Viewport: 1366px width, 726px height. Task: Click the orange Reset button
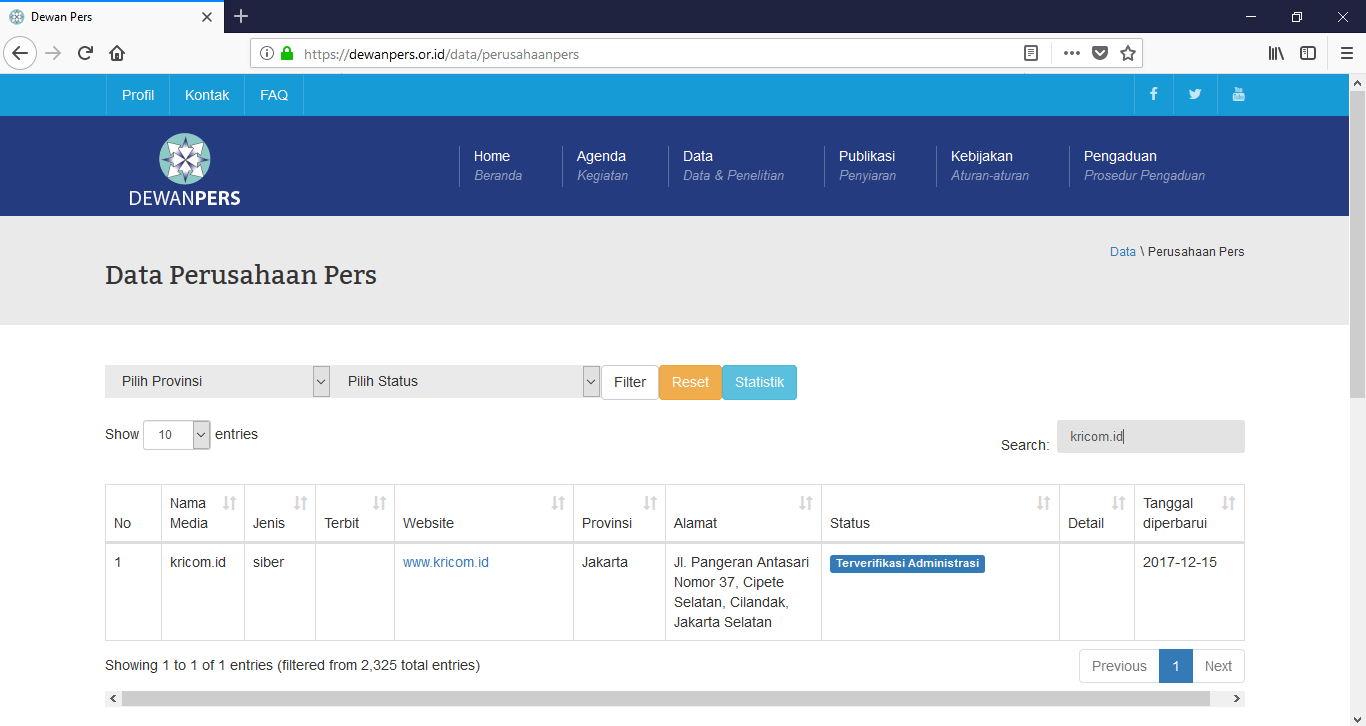click(x=690, y=382)
